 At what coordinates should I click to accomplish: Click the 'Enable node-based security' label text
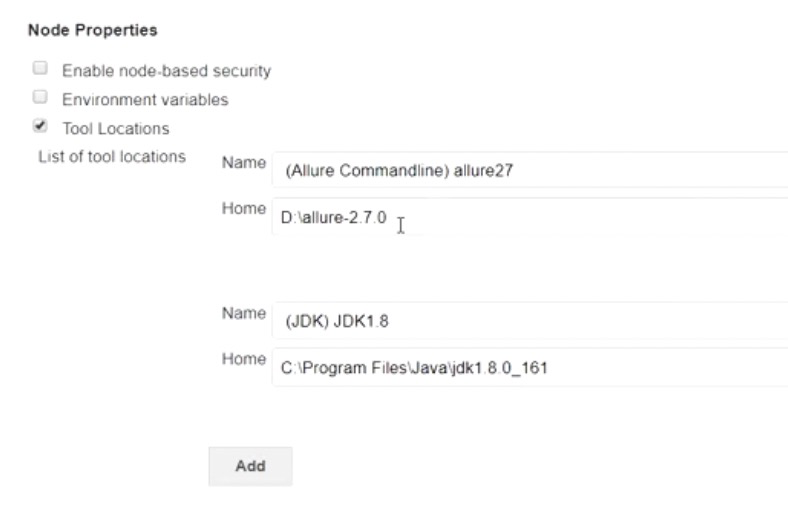click(166, 71)
